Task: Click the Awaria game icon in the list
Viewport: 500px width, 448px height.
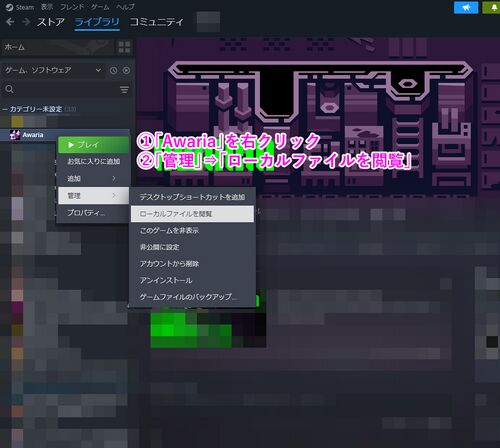Action: [x=15, y=135]
